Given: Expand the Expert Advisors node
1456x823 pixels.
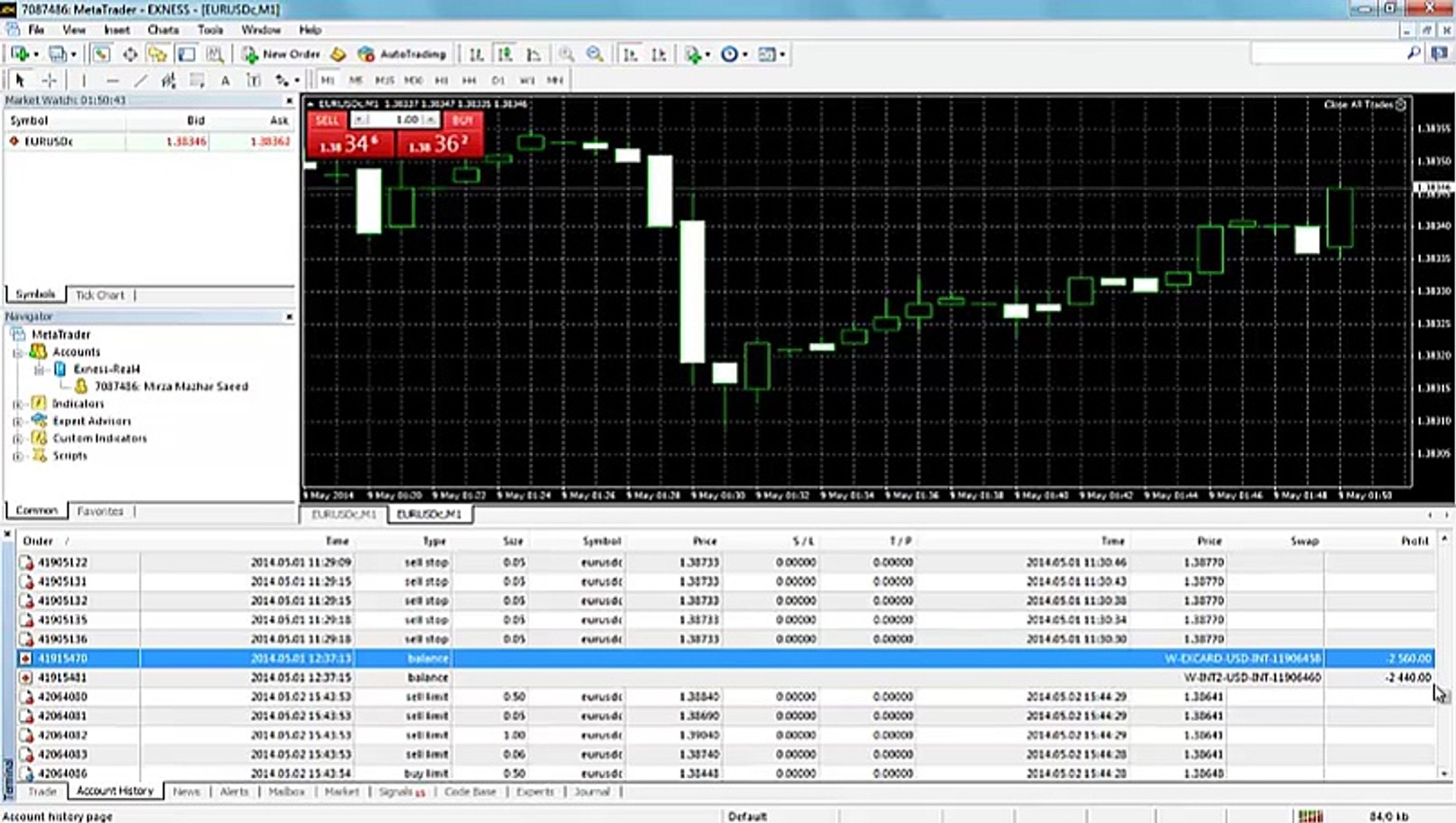Looking at the screenshot, I should click(19, 421).
